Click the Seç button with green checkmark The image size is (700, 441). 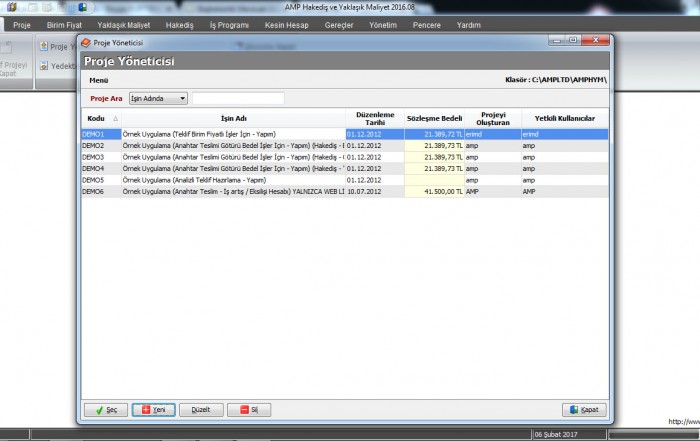point(105,410)
